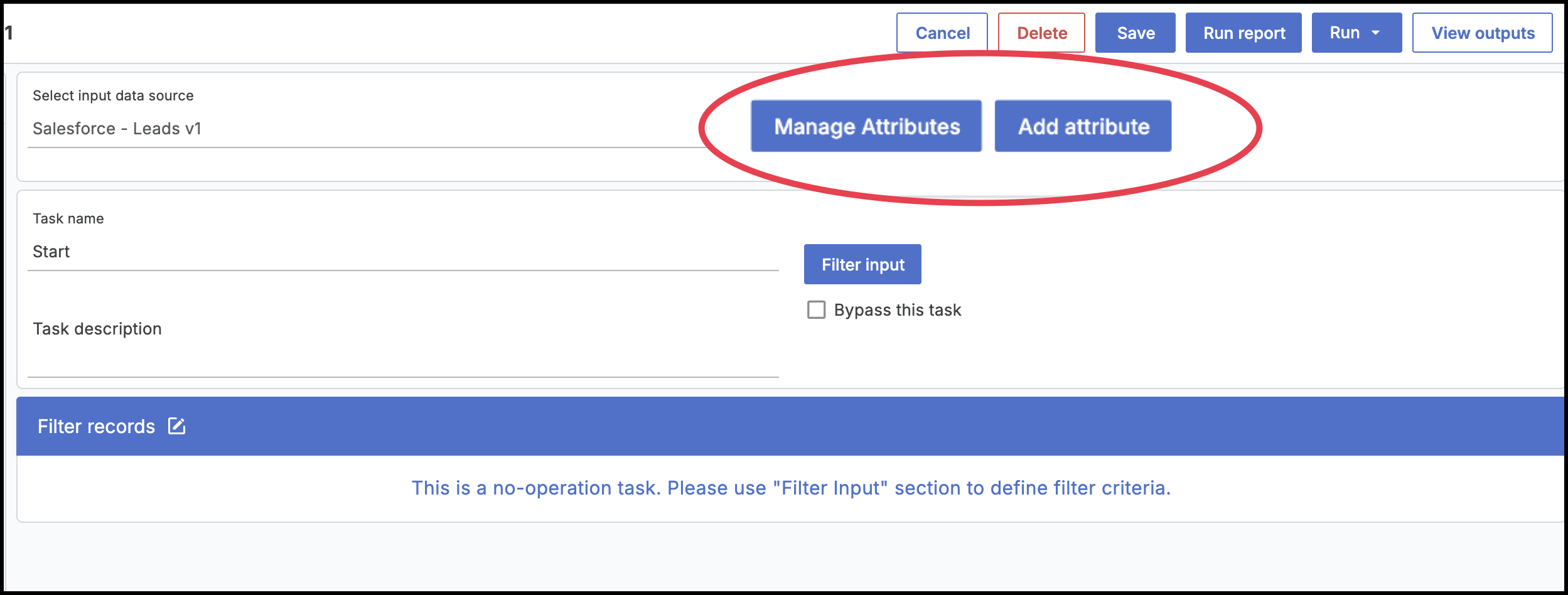
Task: Click the Add attribute button
Action: click(1083, 126)
